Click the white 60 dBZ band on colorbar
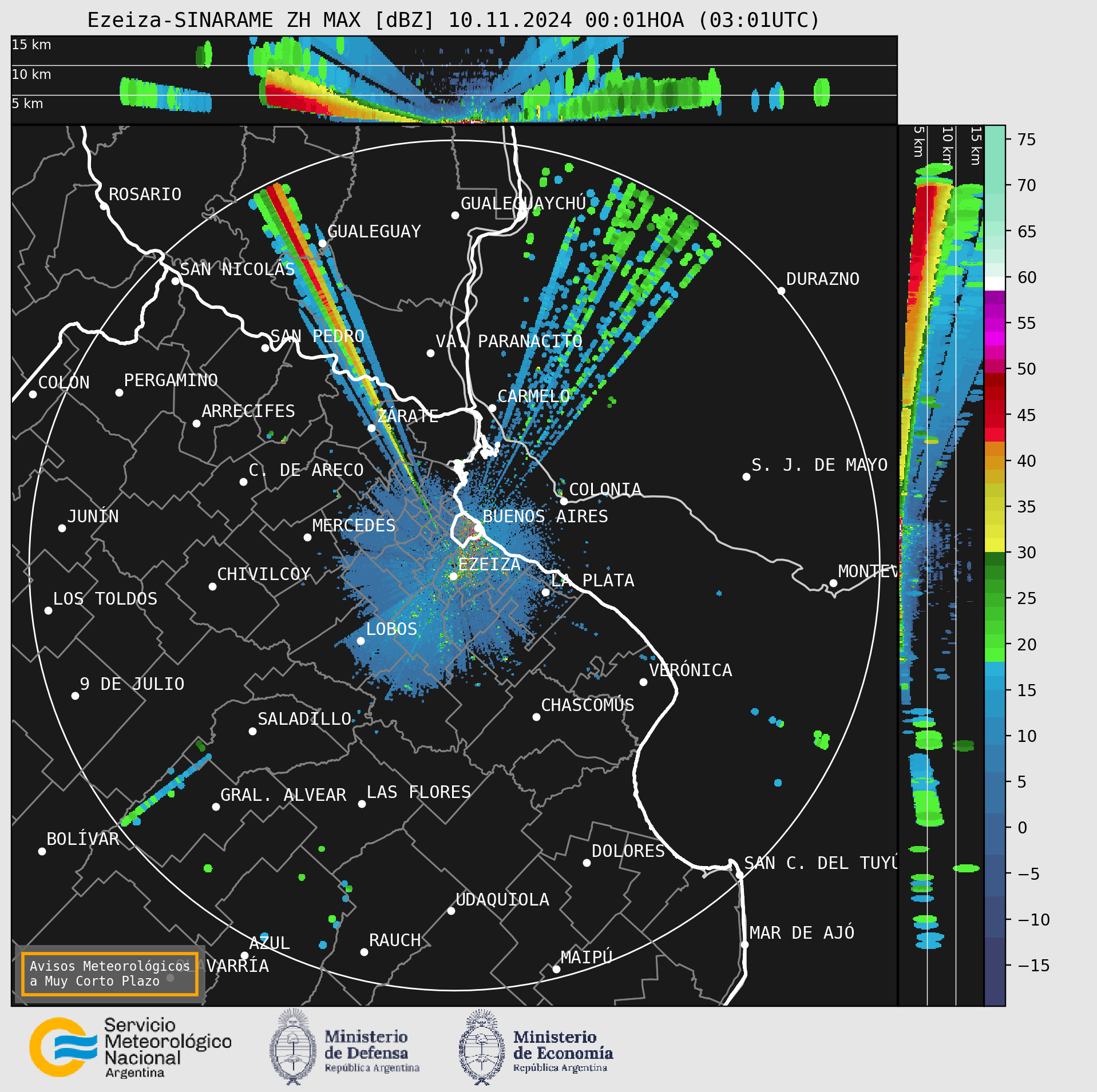The width and height of the screenshot is (1097, 1092). tap(995, 284)
